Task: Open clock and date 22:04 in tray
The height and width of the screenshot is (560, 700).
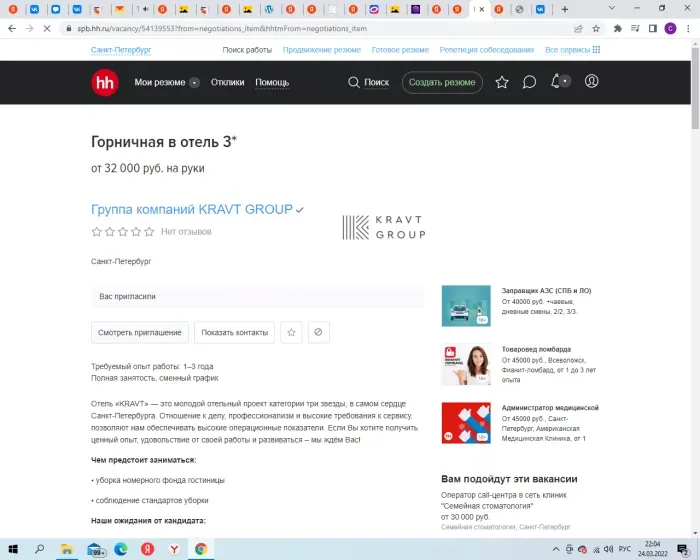Action: [652, 549]
